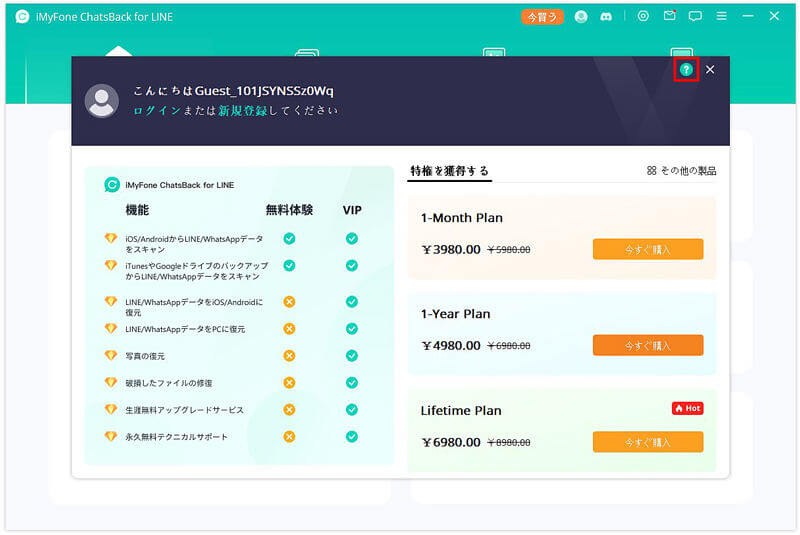Click the orange X for 写真の復元 free trial
The height and width of the screenshot is (535, 800).
click(289, 355)
